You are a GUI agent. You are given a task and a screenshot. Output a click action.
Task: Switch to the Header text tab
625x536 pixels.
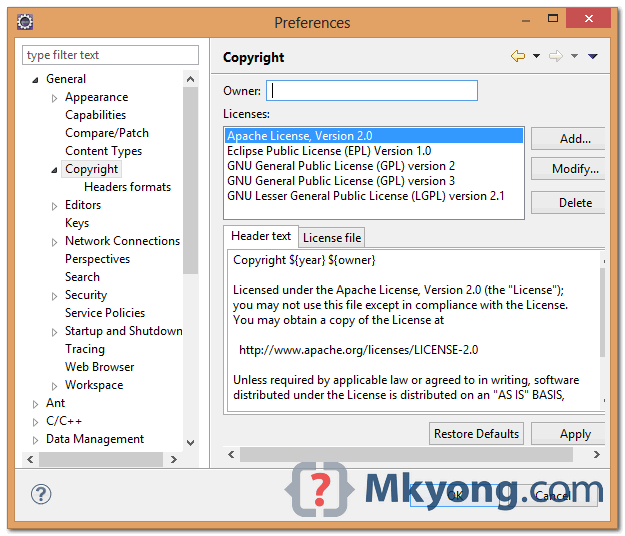261,236
